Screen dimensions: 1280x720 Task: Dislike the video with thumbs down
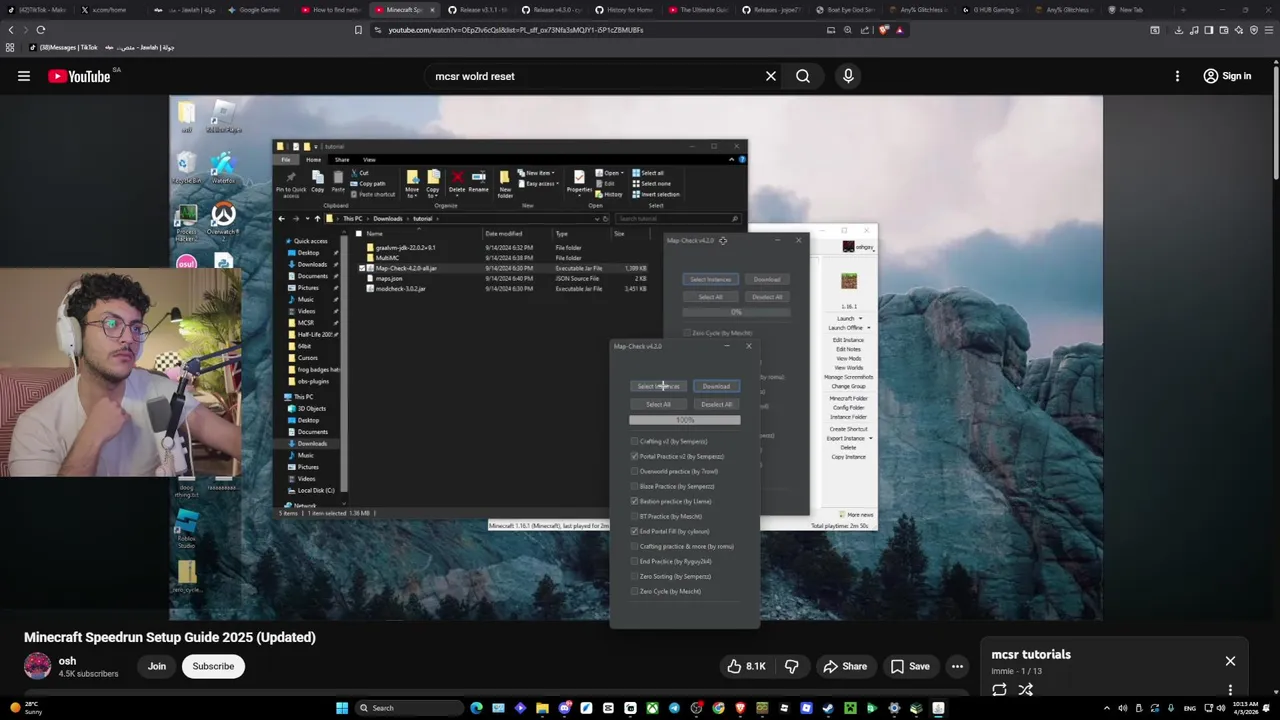pyautogui.click(x=792, y=666)
